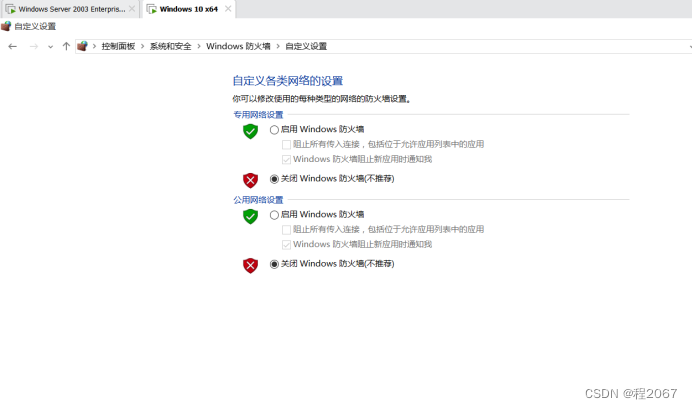Check block all incoming connections under 公用网络设置
692x409 pixels.
coord(286,230)
